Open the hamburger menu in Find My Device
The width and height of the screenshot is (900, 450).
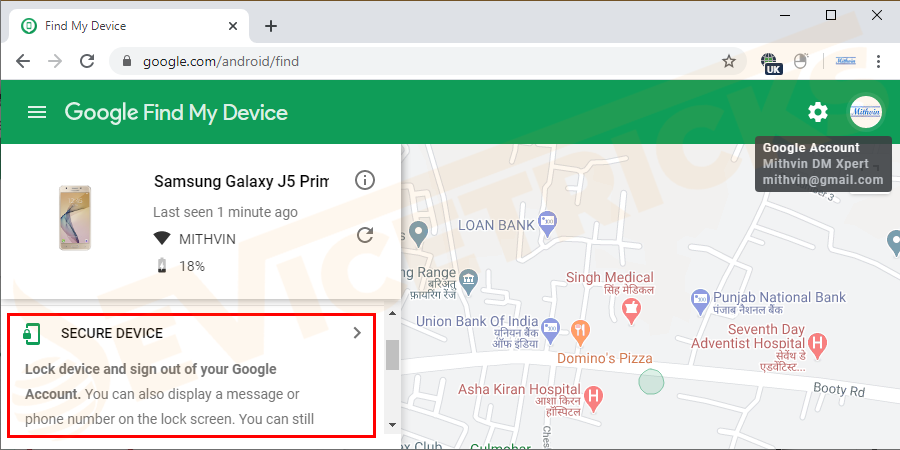click(37, 112)
